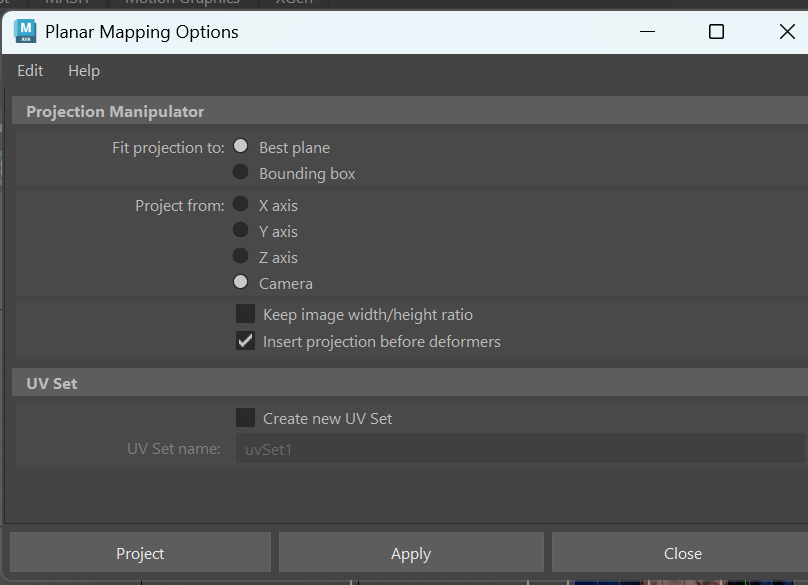808x585 pixels.
Task: Click the Maya logo in title bar
Action: 25,32
